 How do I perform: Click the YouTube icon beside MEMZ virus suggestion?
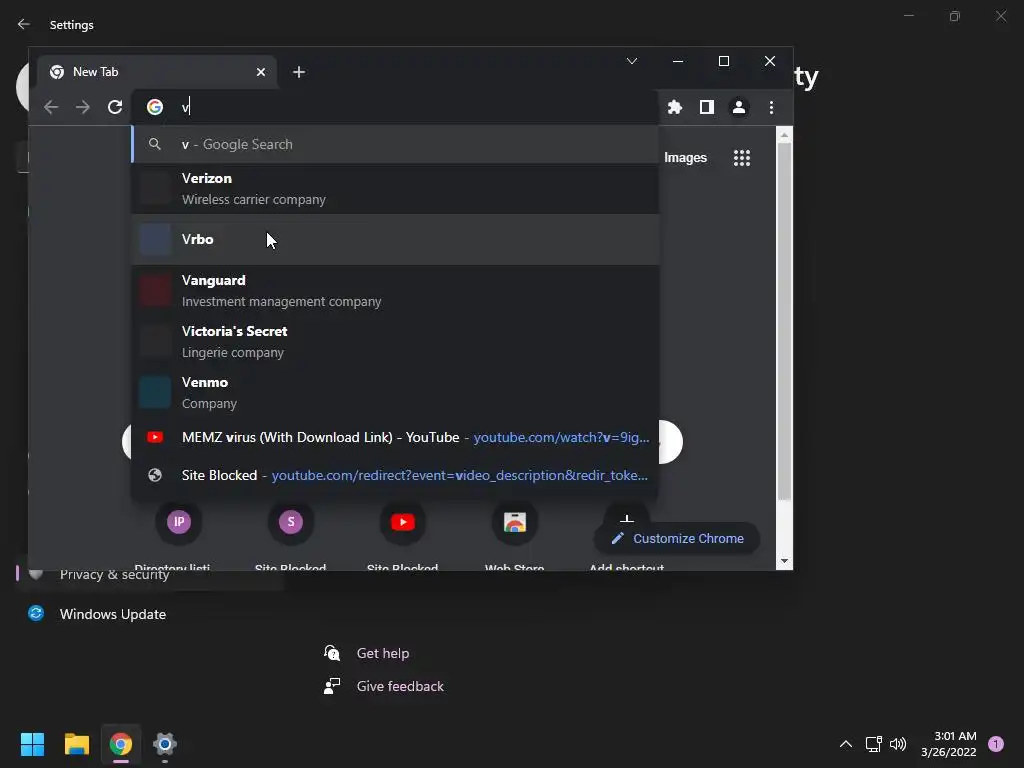pyautogui.click(x=155, y=437)
